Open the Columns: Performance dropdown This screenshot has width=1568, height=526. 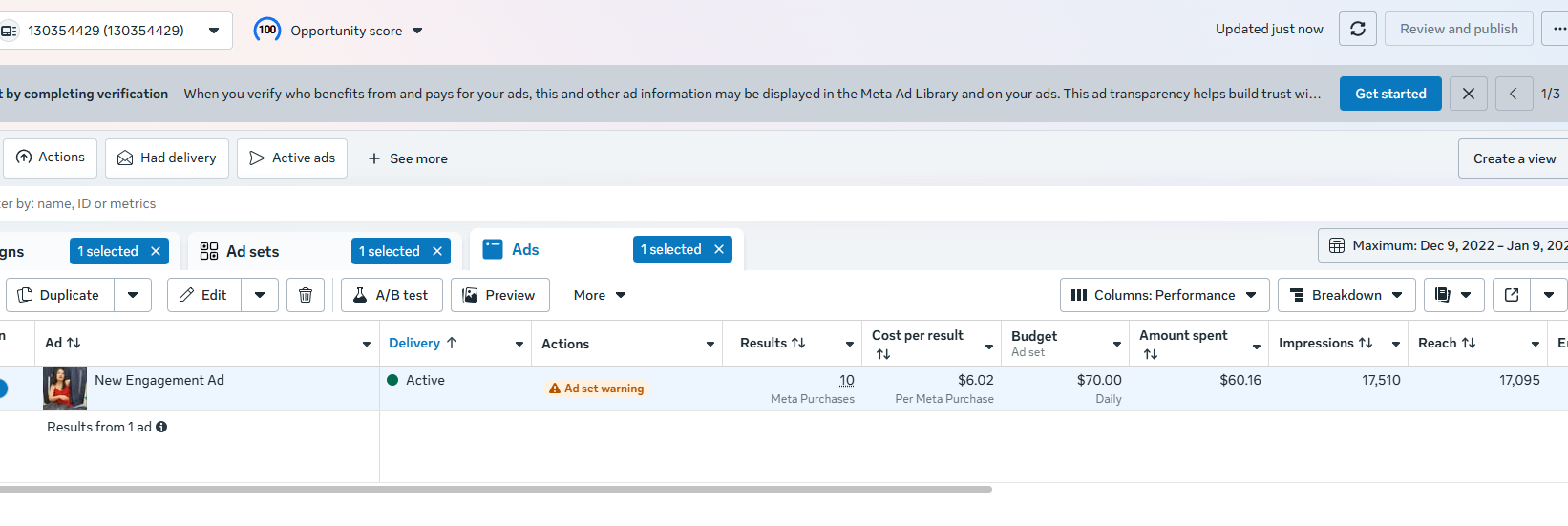pyautogui.click(x=1164, y=295)
